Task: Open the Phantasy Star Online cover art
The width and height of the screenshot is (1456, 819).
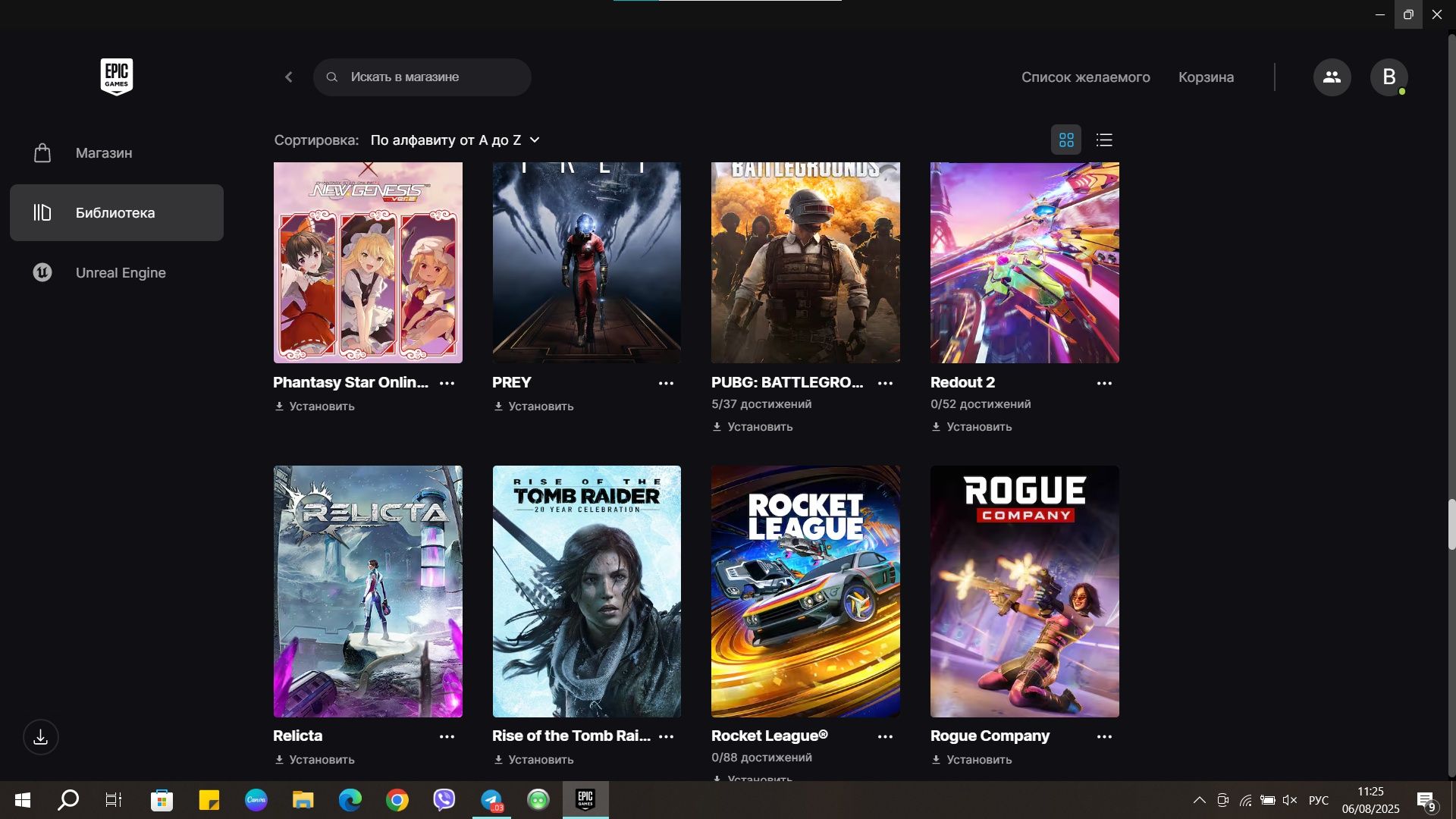Action: pyautogui.click(x=368, y=262)
